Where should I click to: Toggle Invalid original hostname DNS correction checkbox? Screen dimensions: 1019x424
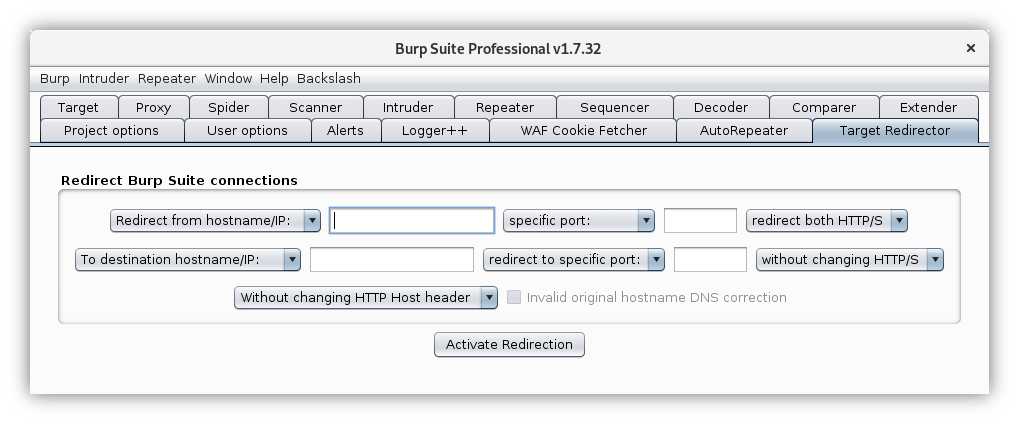point(514,297)
